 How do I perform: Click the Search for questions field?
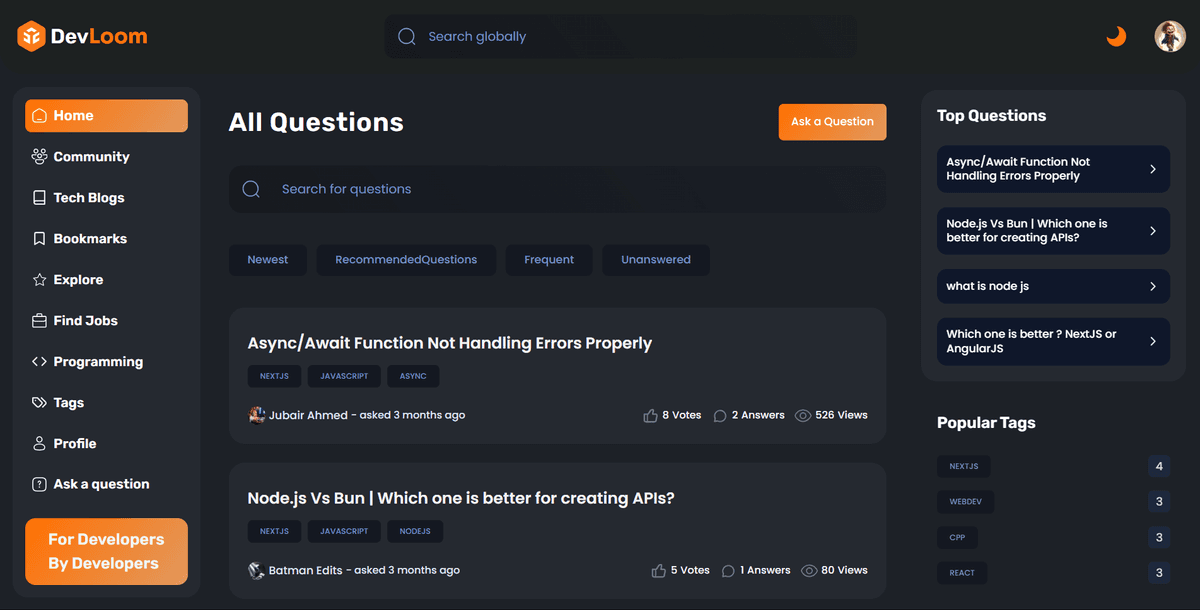pyautogui.click(x=557, y=189)
